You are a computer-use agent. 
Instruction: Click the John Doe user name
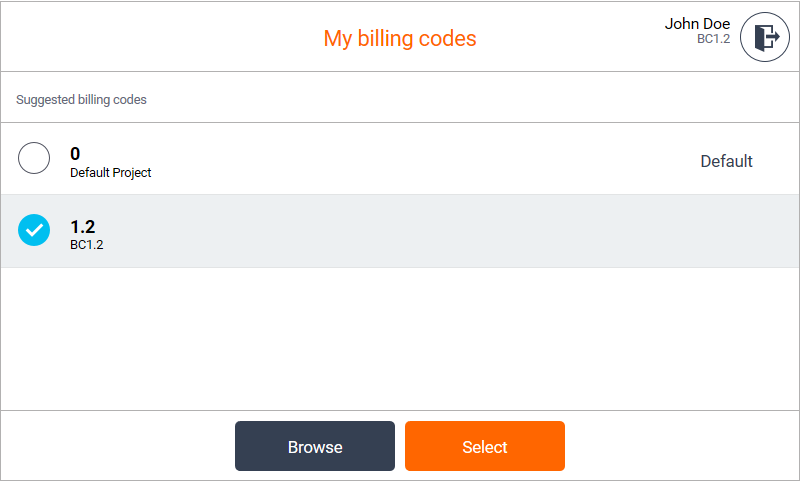[x=697, y=24]
